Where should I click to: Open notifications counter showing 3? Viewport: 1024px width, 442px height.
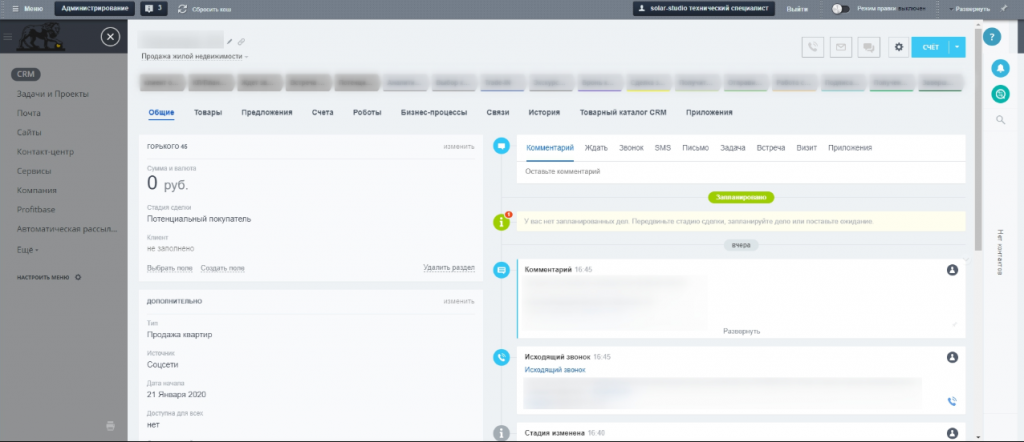point(154,8)
